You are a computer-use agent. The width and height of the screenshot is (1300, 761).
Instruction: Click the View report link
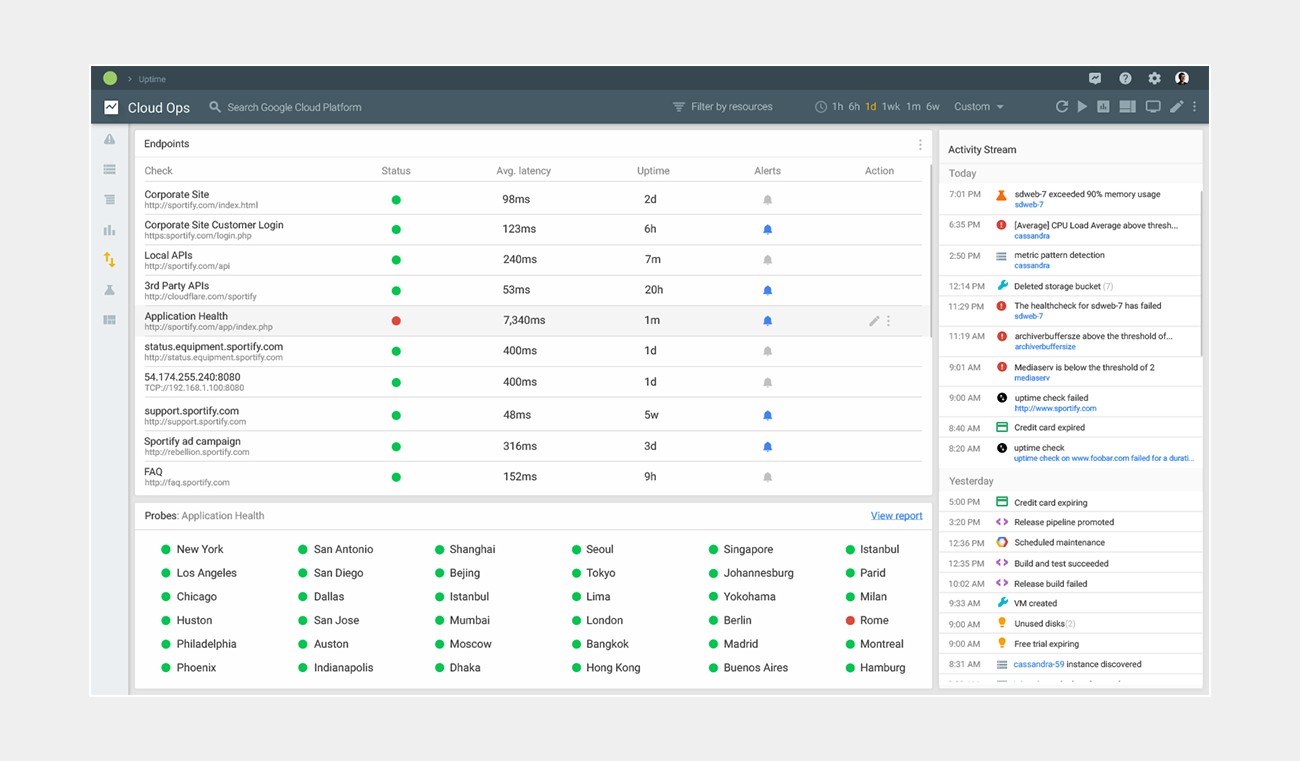[x=896, y=516]
